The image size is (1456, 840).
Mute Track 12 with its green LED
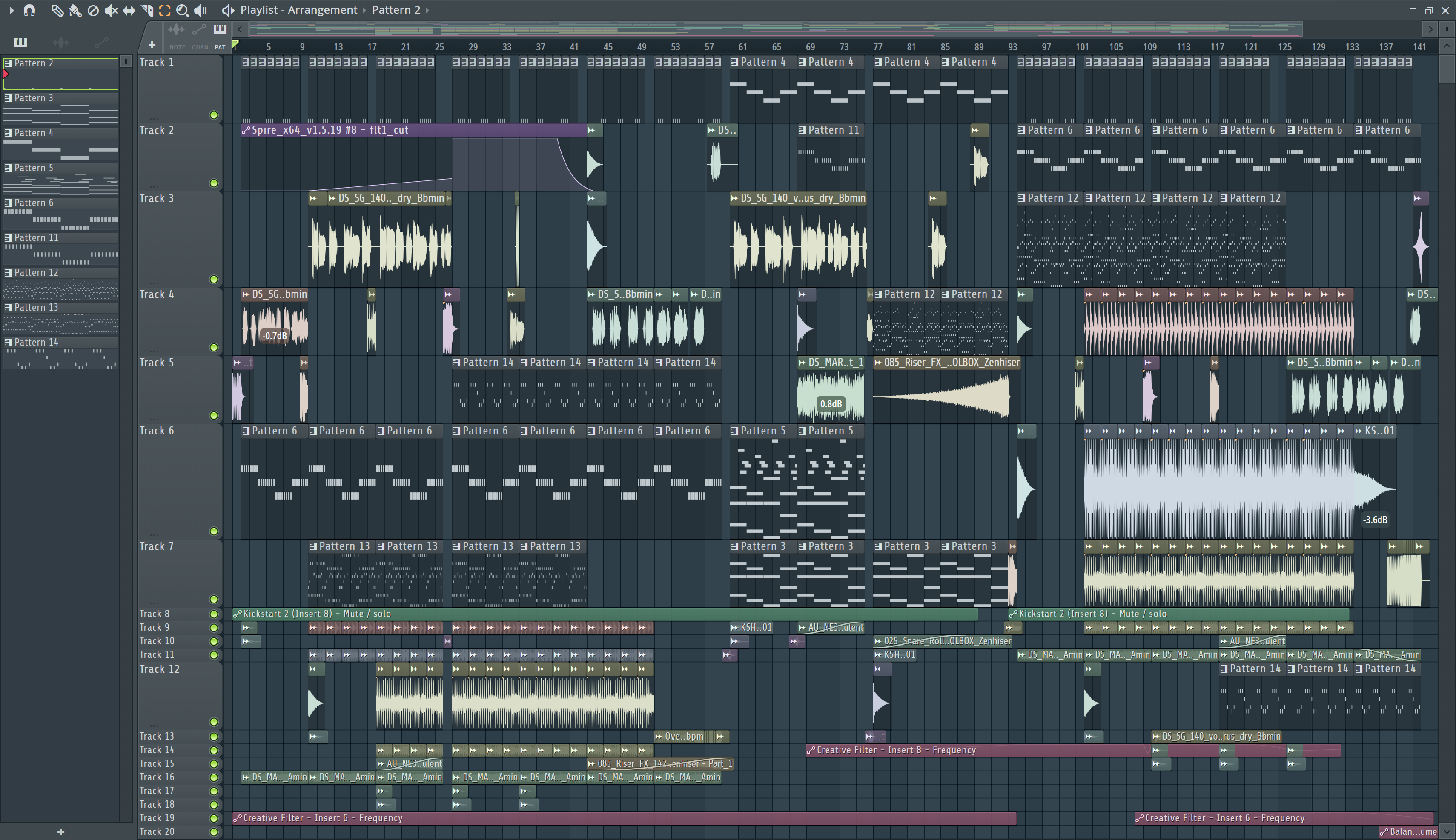[x=214, y=722]
